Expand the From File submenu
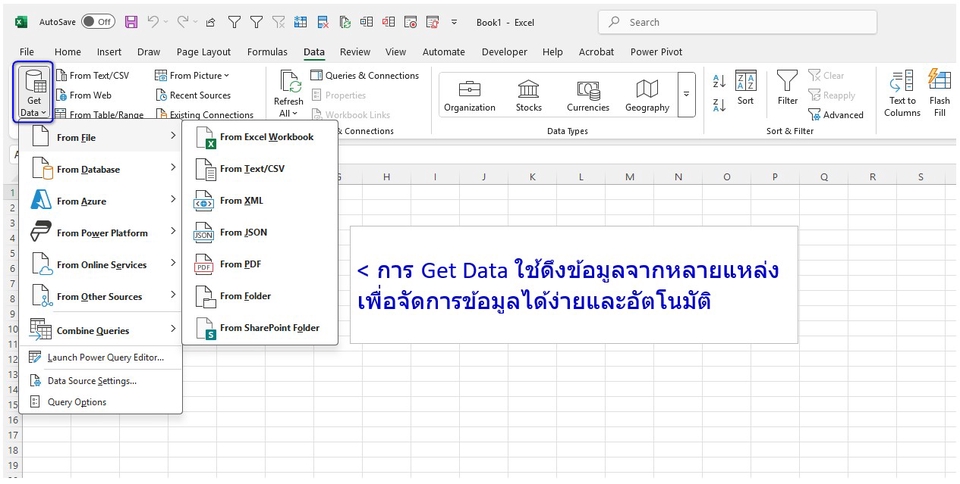 101,138
